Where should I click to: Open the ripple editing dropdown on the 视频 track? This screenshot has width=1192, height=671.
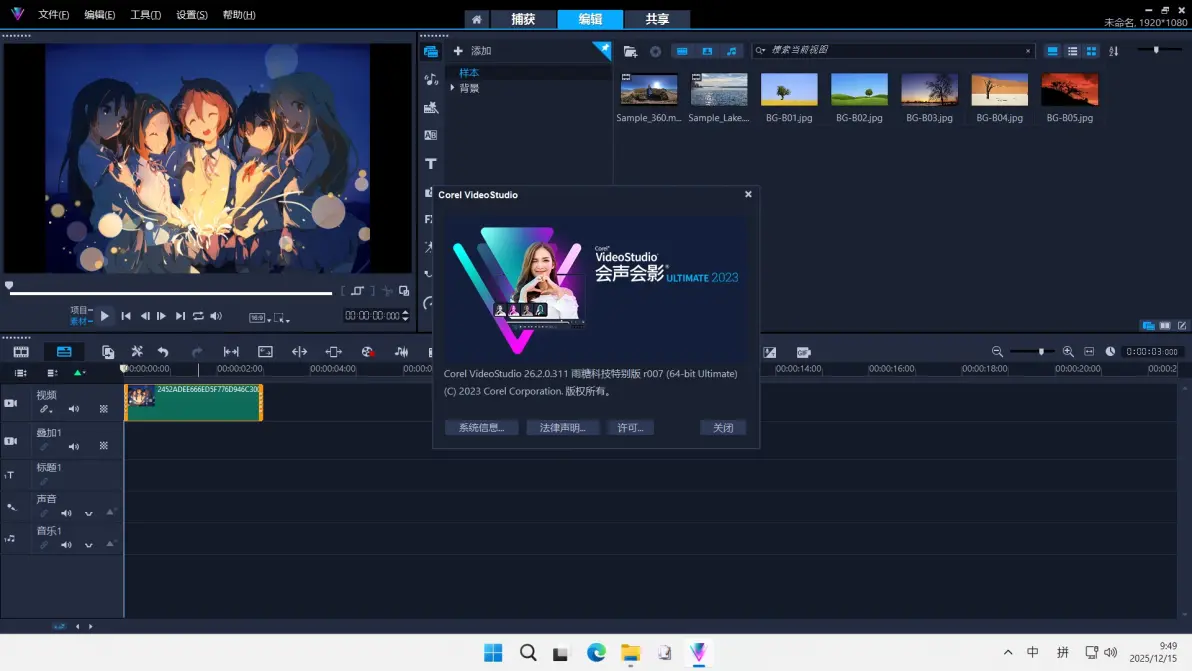(x=46, y=409)
